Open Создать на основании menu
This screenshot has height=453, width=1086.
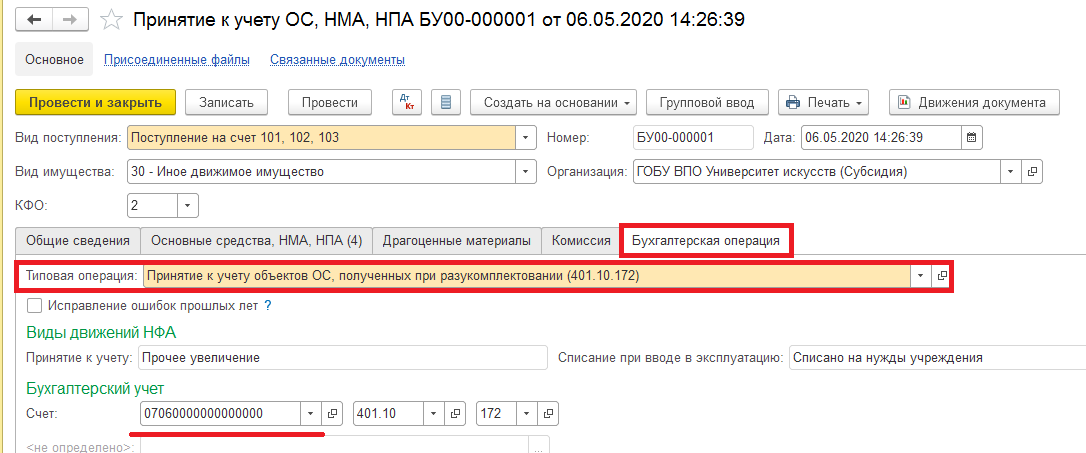(553, 103)
